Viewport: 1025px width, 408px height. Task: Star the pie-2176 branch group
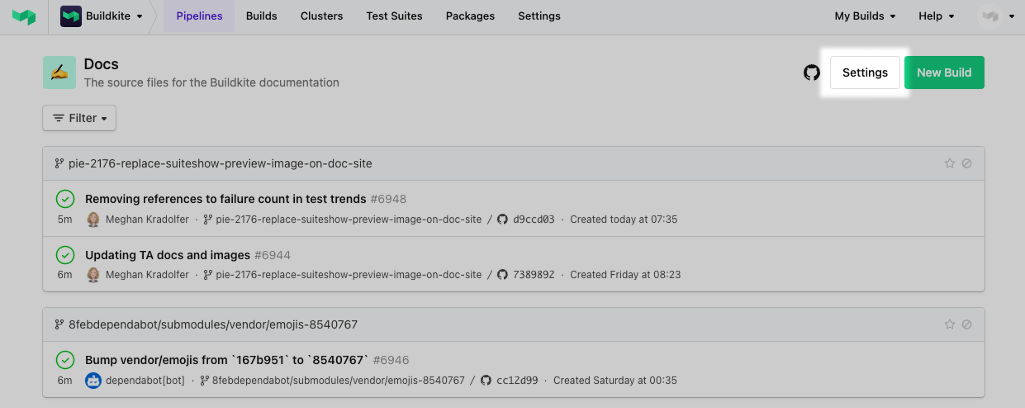tap(950, 163)
